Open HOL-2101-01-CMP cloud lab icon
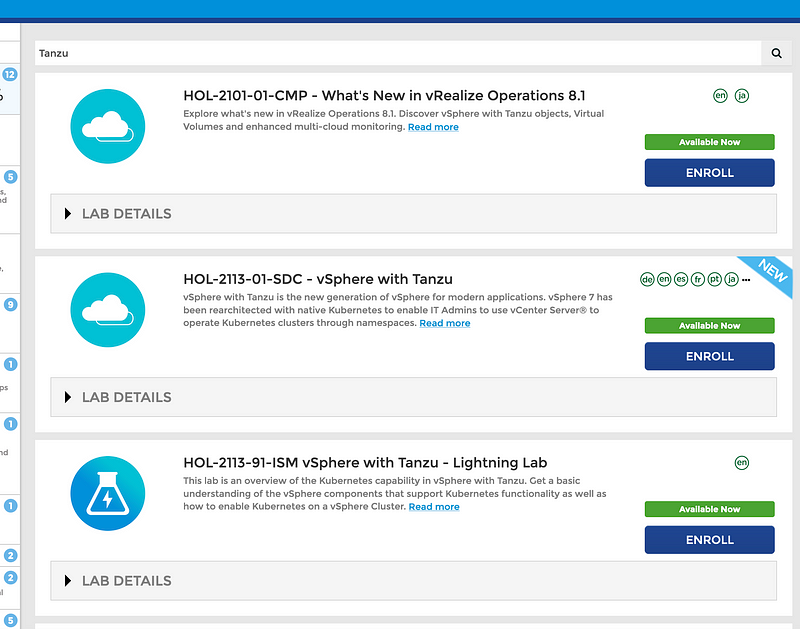 tap(108, 126)
